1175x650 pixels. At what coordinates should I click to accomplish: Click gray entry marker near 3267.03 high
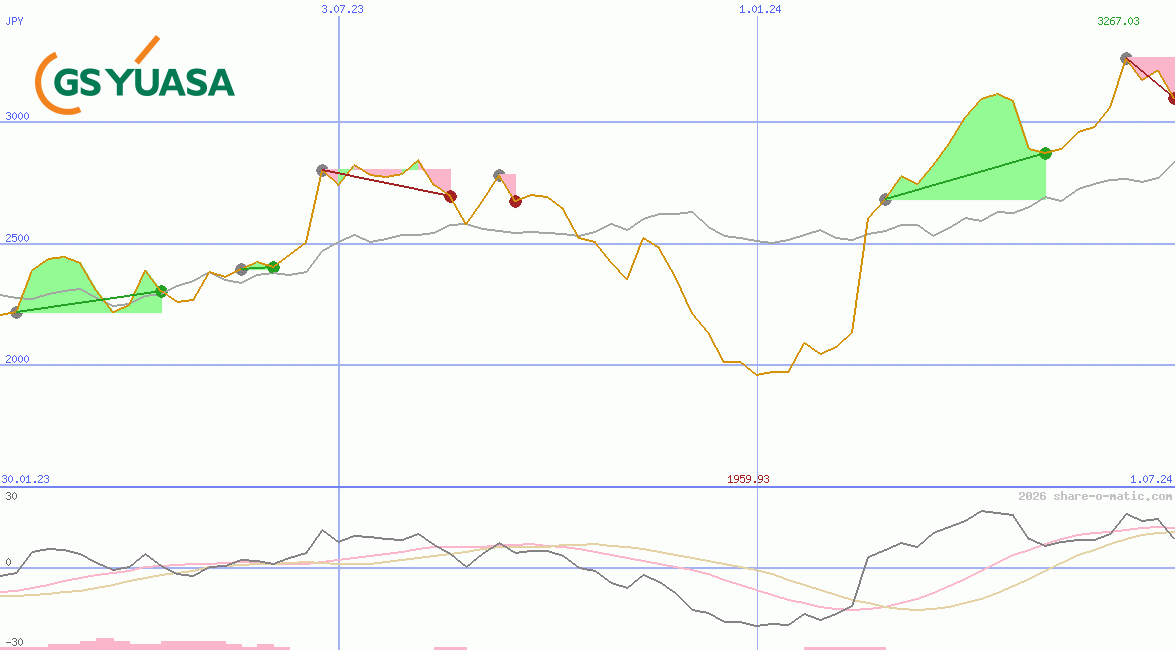pos(1126,59)
